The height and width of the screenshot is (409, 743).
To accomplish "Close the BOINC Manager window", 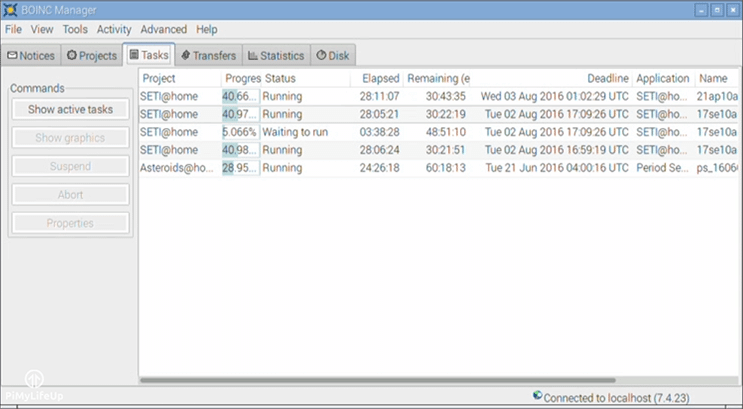I will (x=733, y=10).
